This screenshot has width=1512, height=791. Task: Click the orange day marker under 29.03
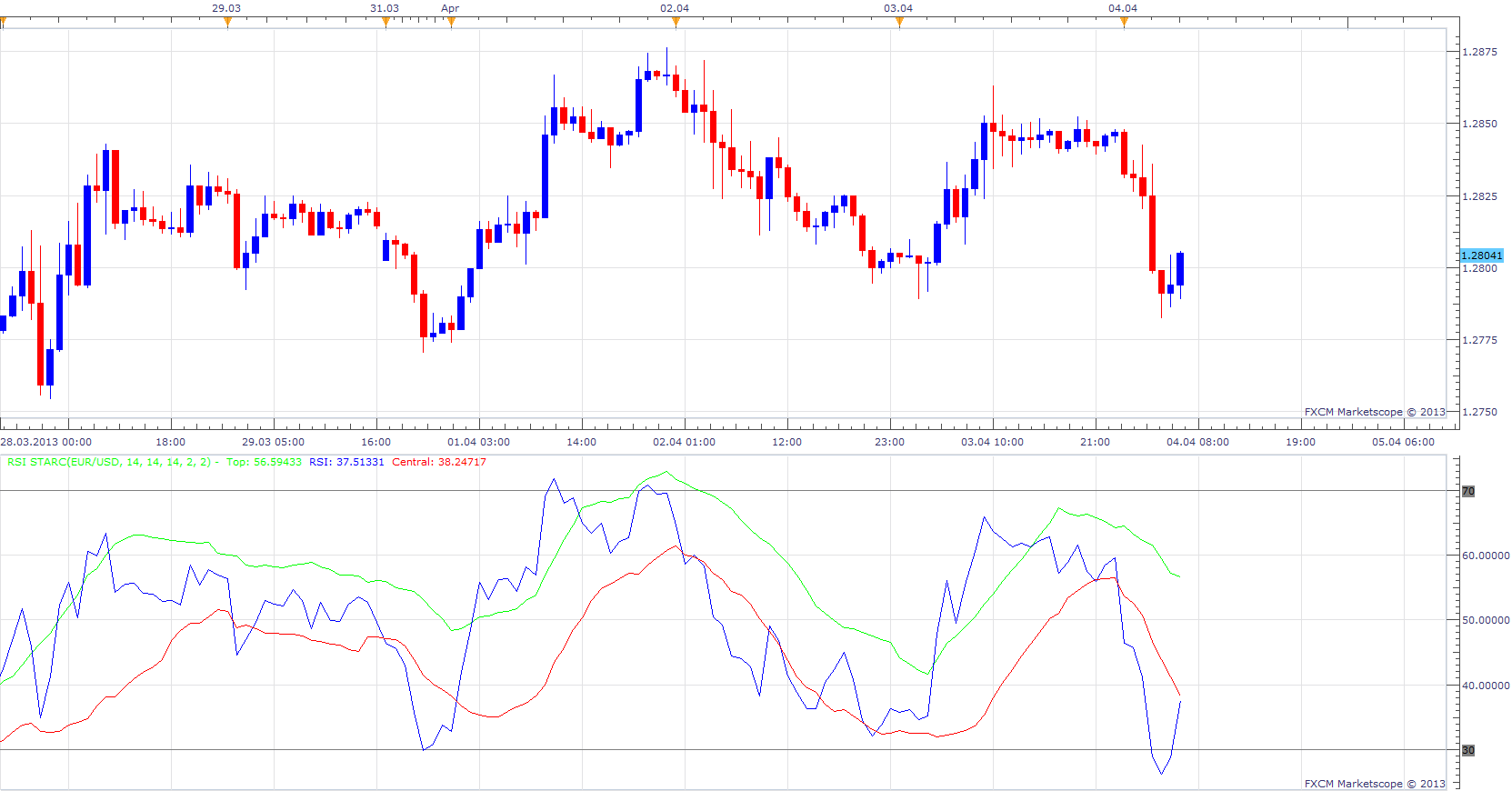(x=227, y=23)
